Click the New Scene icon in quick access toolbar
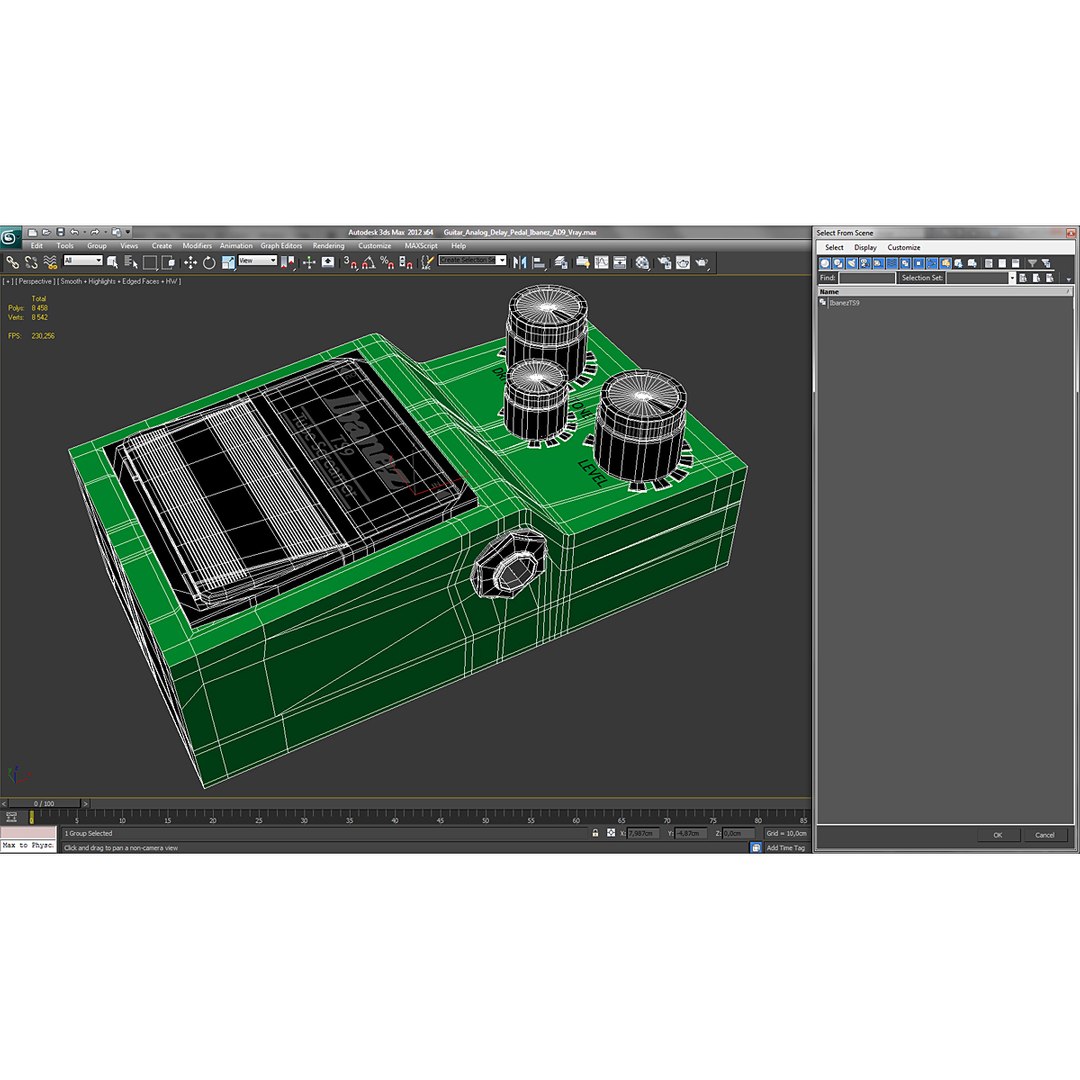 32,232
